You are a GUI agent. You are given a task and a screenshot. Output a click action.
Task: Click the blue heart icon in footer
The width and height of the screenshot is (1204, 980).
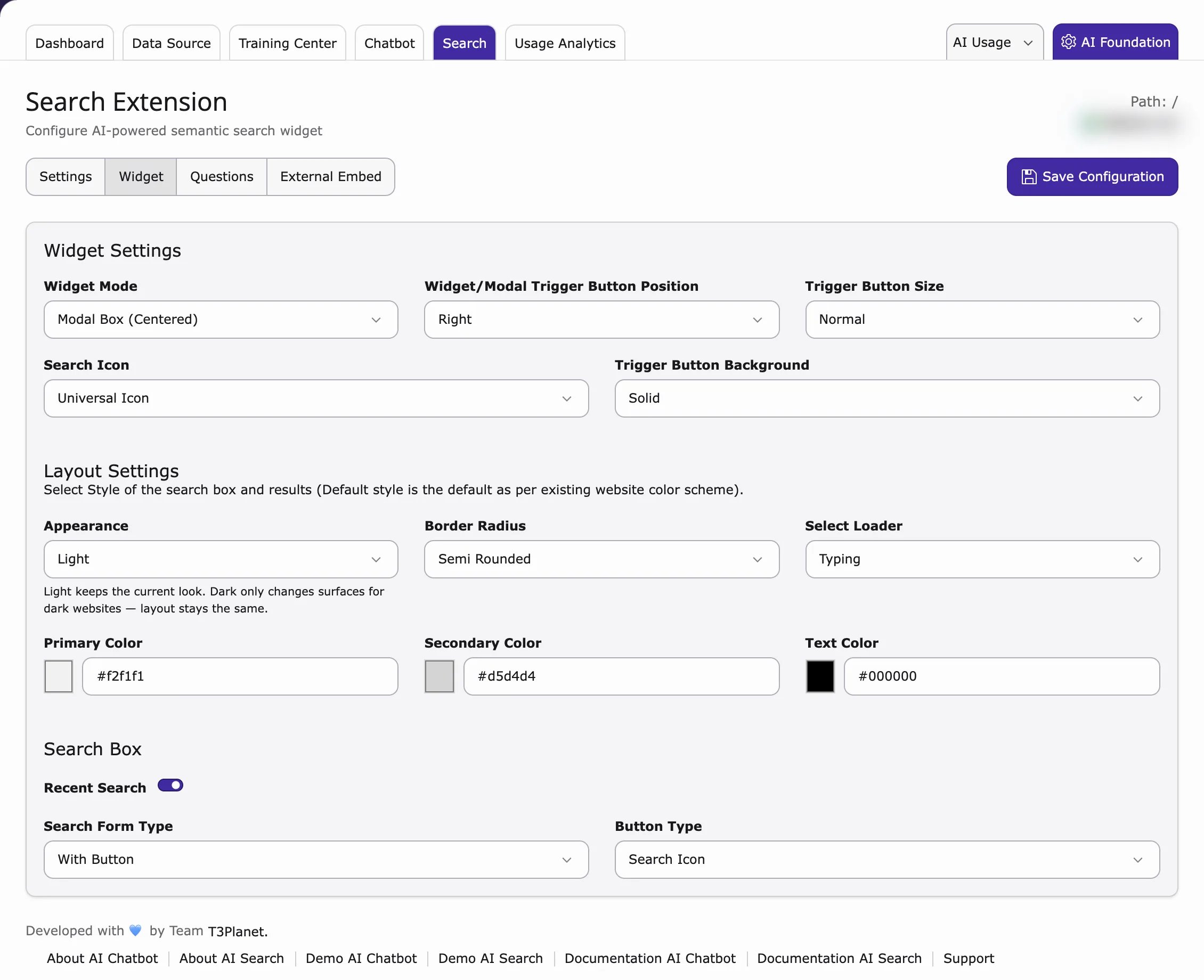pyautogui.click(x=135, y=930)
